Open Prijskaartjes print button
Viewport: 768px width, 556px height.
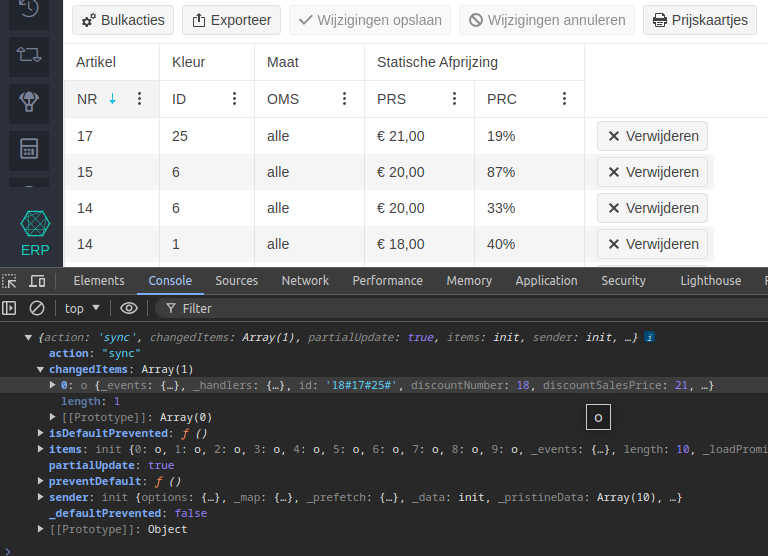700,20
